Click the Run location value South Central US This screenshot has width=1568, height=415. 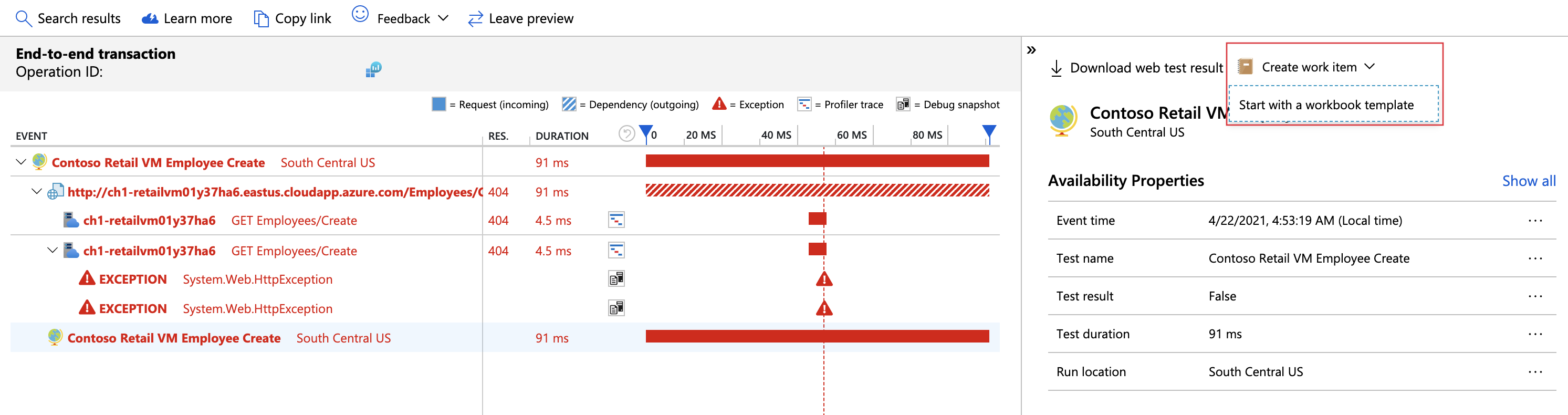point(1256,372)
